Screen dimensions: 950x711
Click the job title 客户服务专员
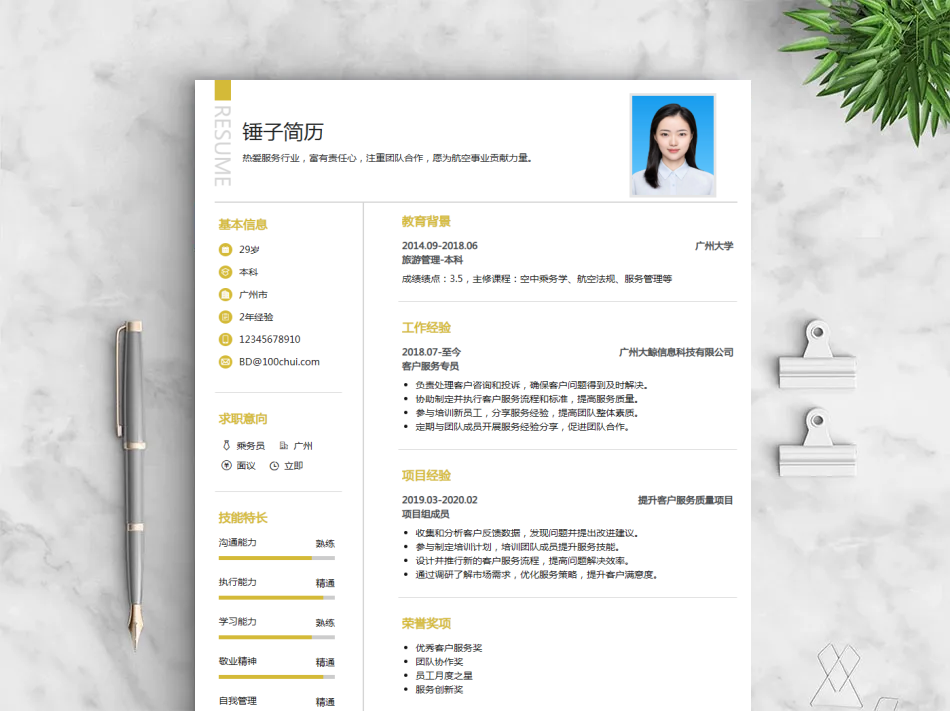tap(430, 366)
